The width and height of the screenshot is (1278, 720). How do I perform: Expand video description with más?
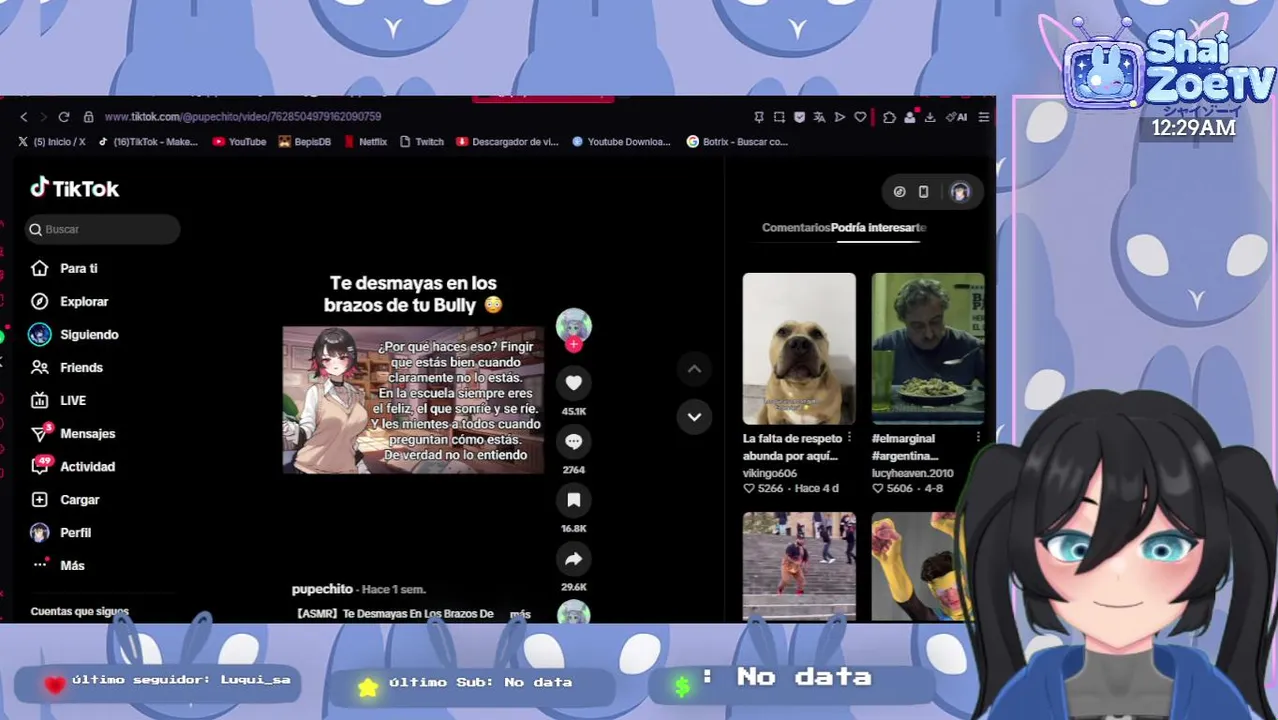coord(520,614)
